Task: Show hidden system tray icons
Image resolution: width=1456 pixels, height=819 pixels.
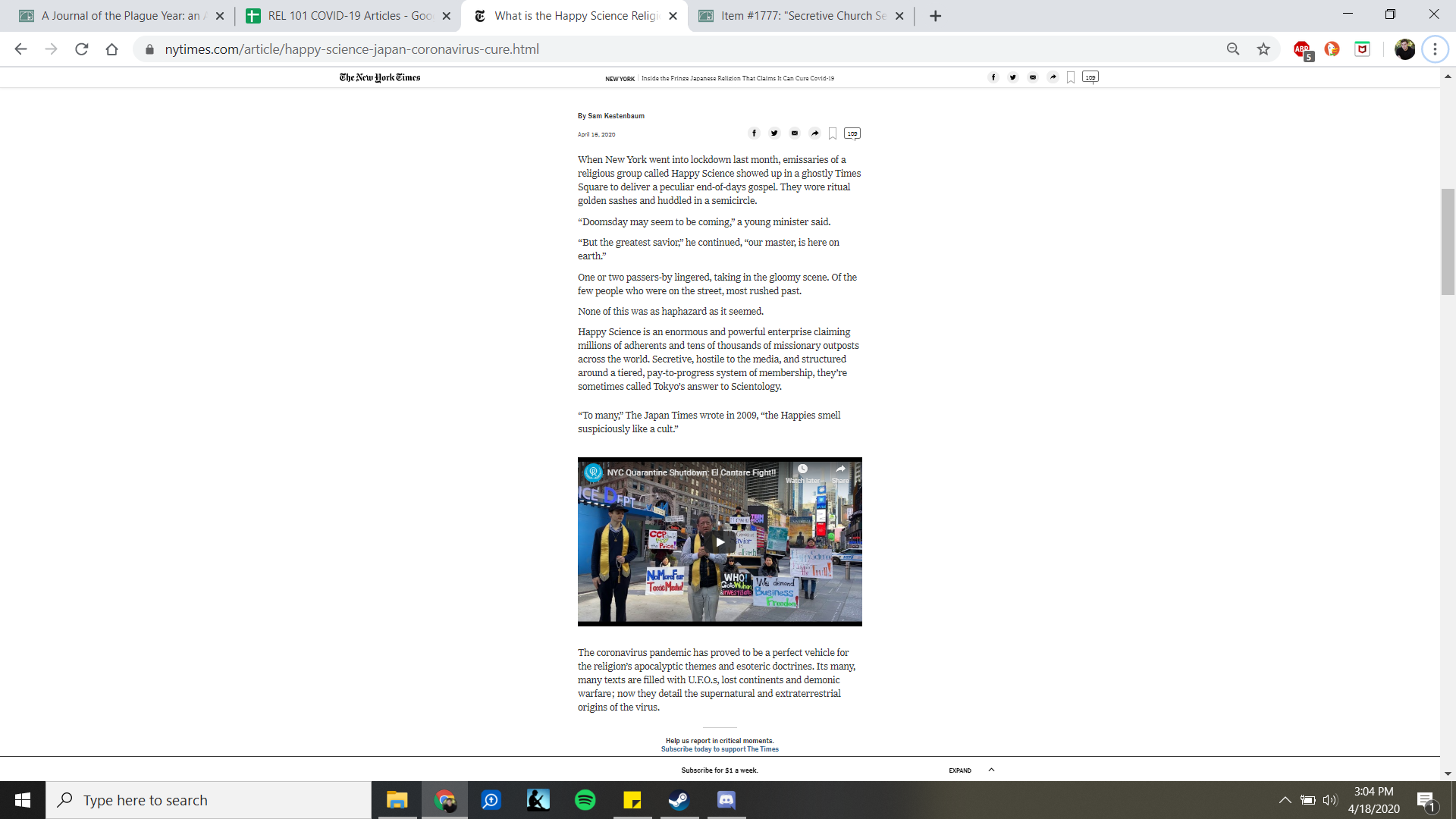Action: pyautogui.click(x=1285, y=800)
